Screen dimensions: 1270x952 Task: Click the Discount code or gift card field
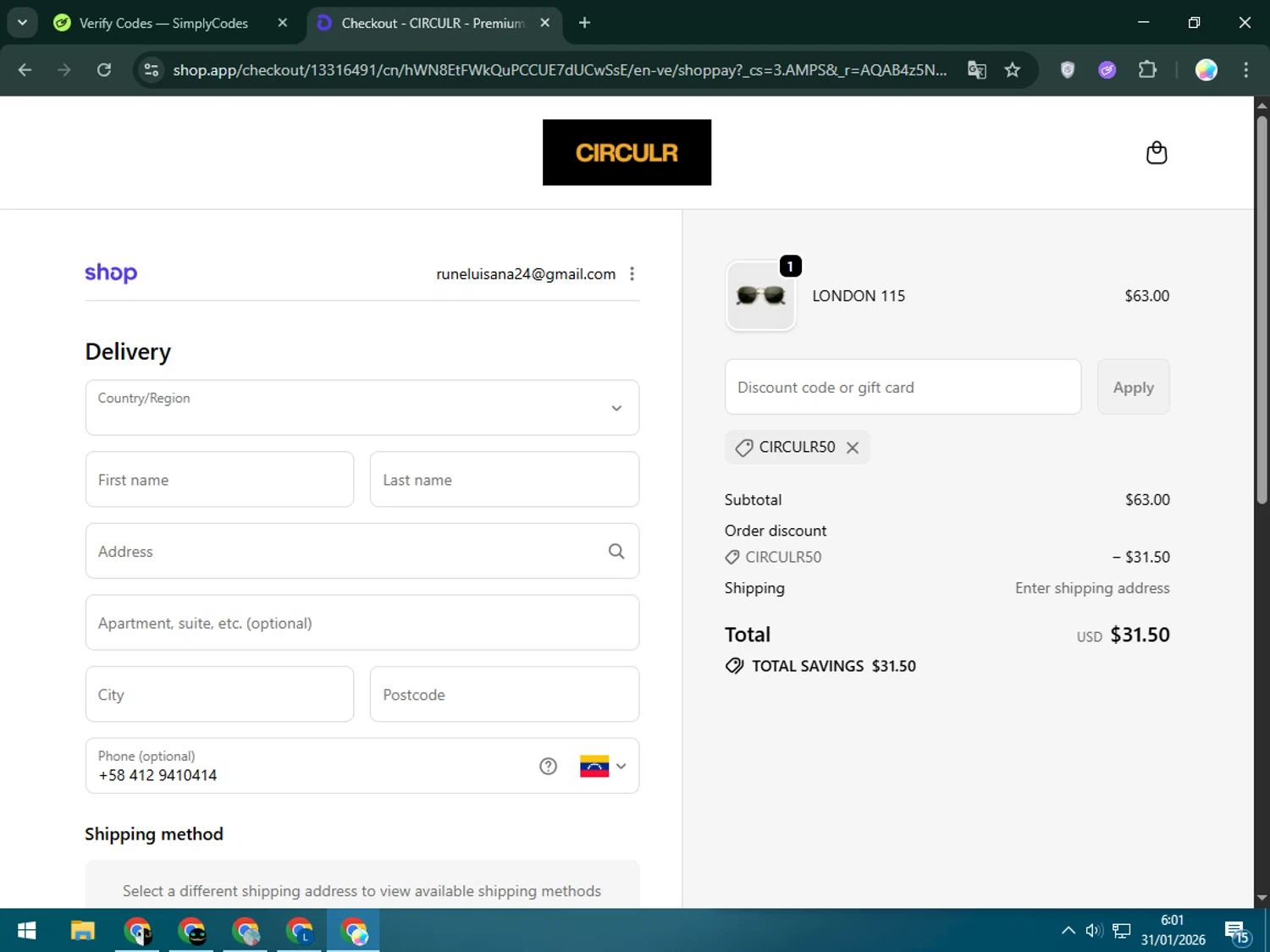pos(903,388)
